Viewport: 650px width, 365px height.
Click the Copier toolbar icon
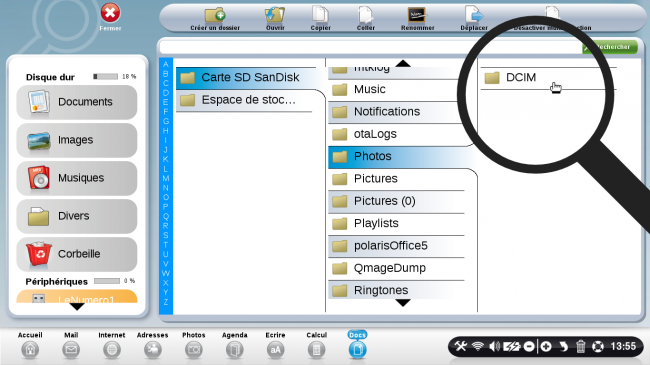point(320,15)
